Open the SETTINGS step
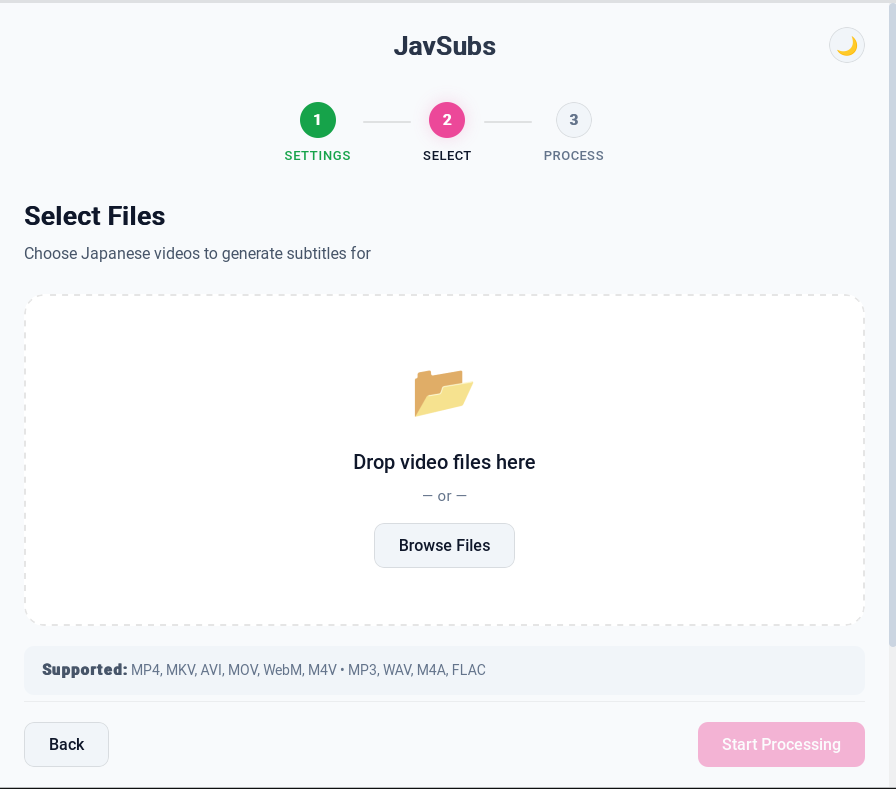This screenshot has width=896, height=789. [317, 155]
